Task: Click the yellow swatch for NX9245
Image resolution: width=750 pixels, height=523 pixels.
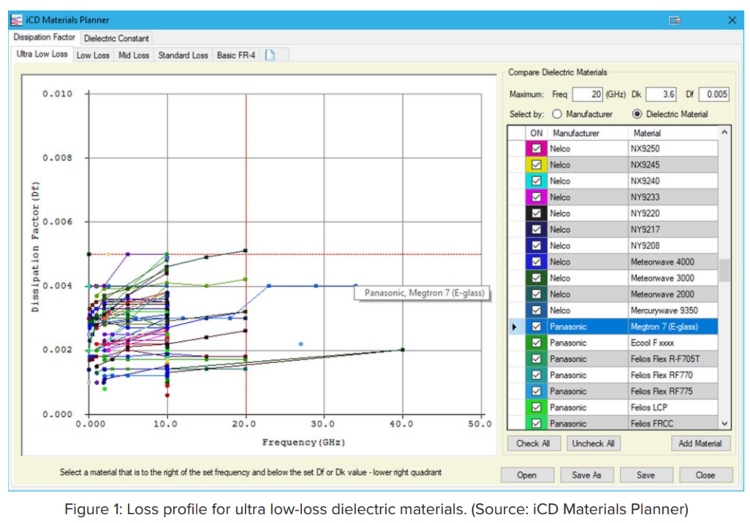Action: tap(536, 165)
